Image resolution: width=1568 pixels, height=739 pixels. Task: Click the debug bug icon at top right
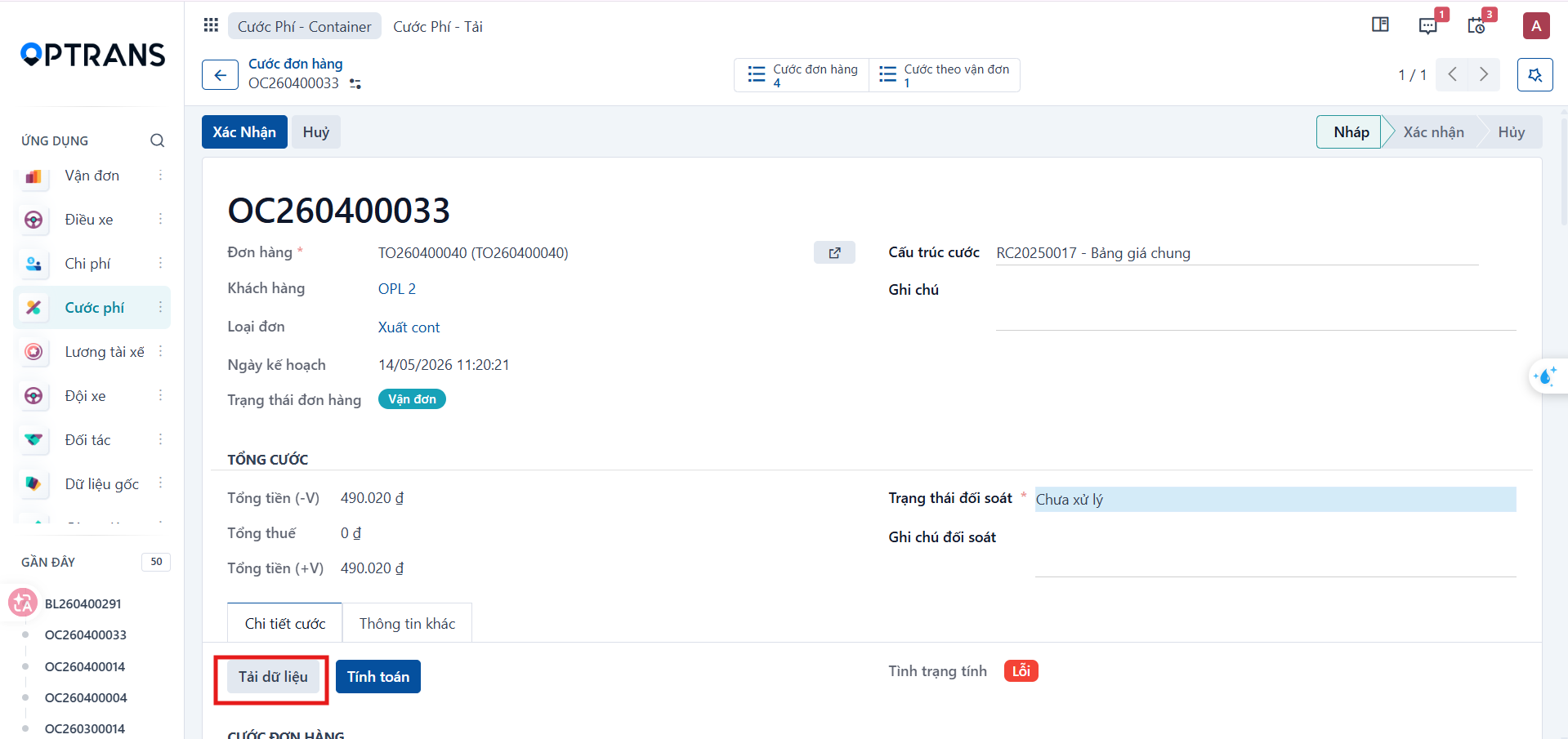click(1534, 75)
